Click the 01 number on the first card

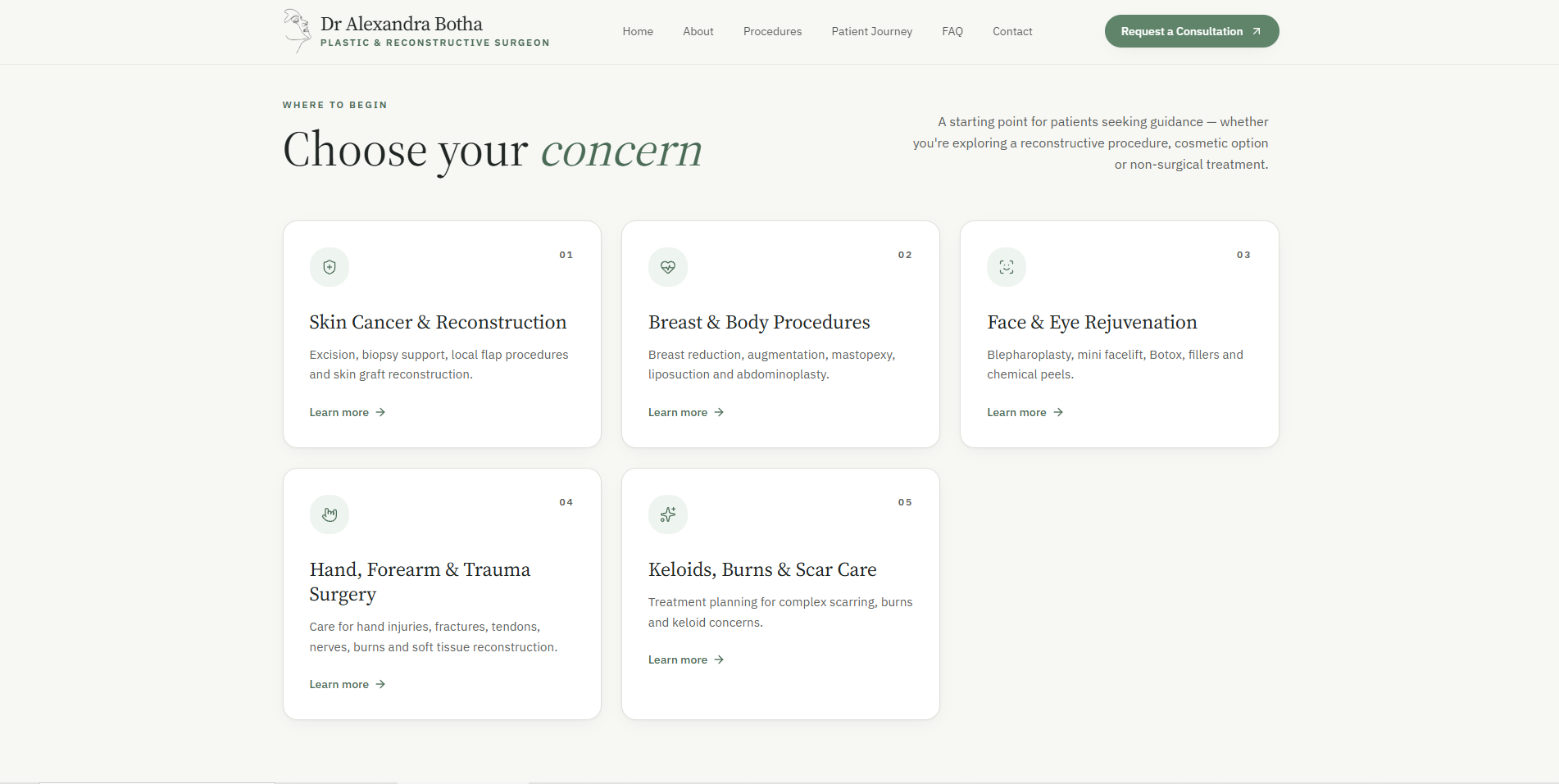566,255
